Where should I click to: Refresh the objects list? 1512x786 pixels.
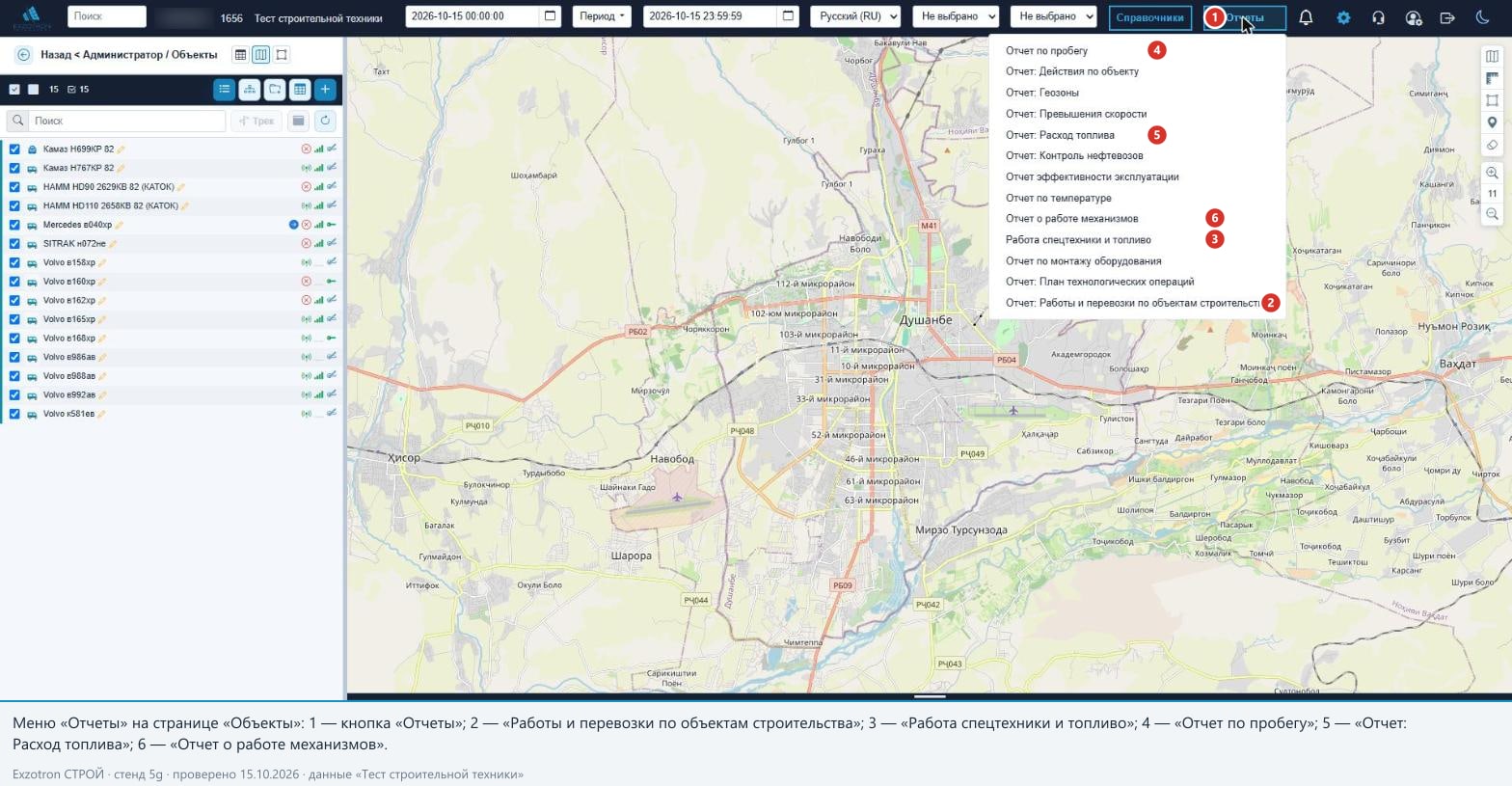click(x=325, y=121)
